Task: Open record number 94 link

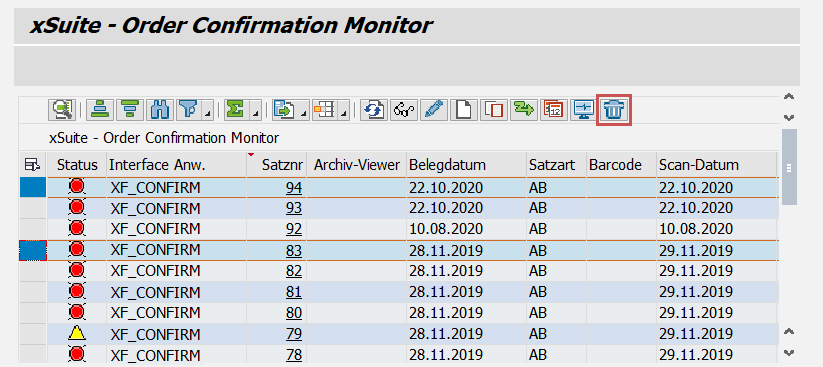Action: 294,187
